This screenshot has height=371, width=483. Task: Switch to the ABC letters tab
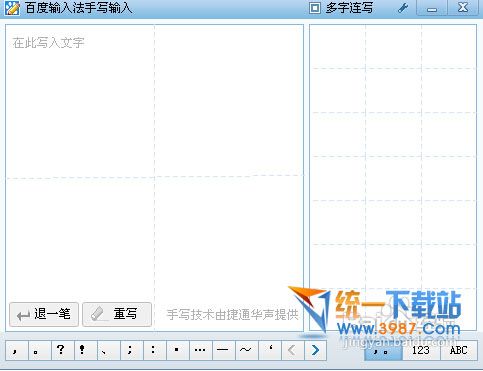click(459, 350)
